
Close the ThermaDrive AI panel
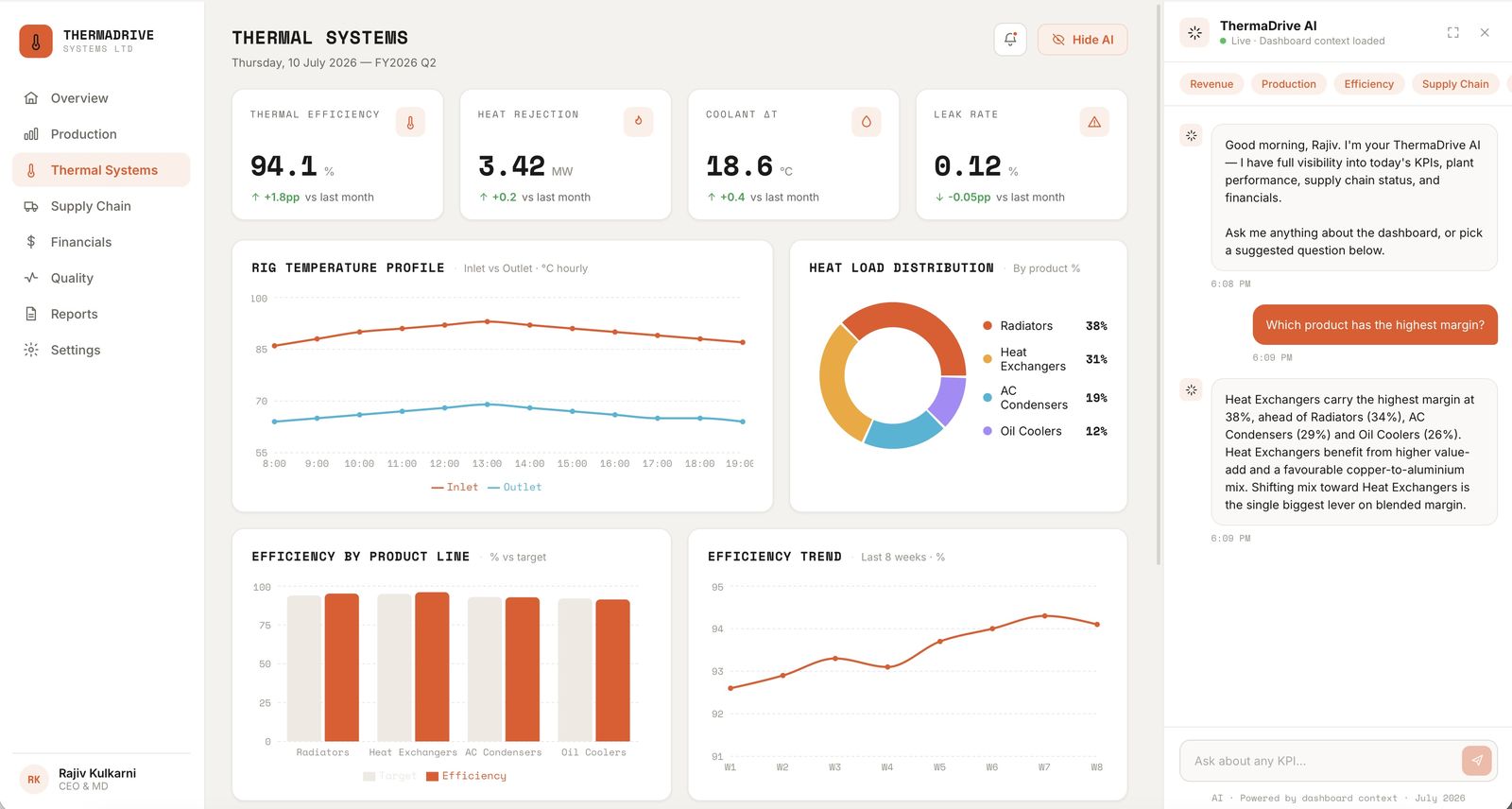(1485, 32)
